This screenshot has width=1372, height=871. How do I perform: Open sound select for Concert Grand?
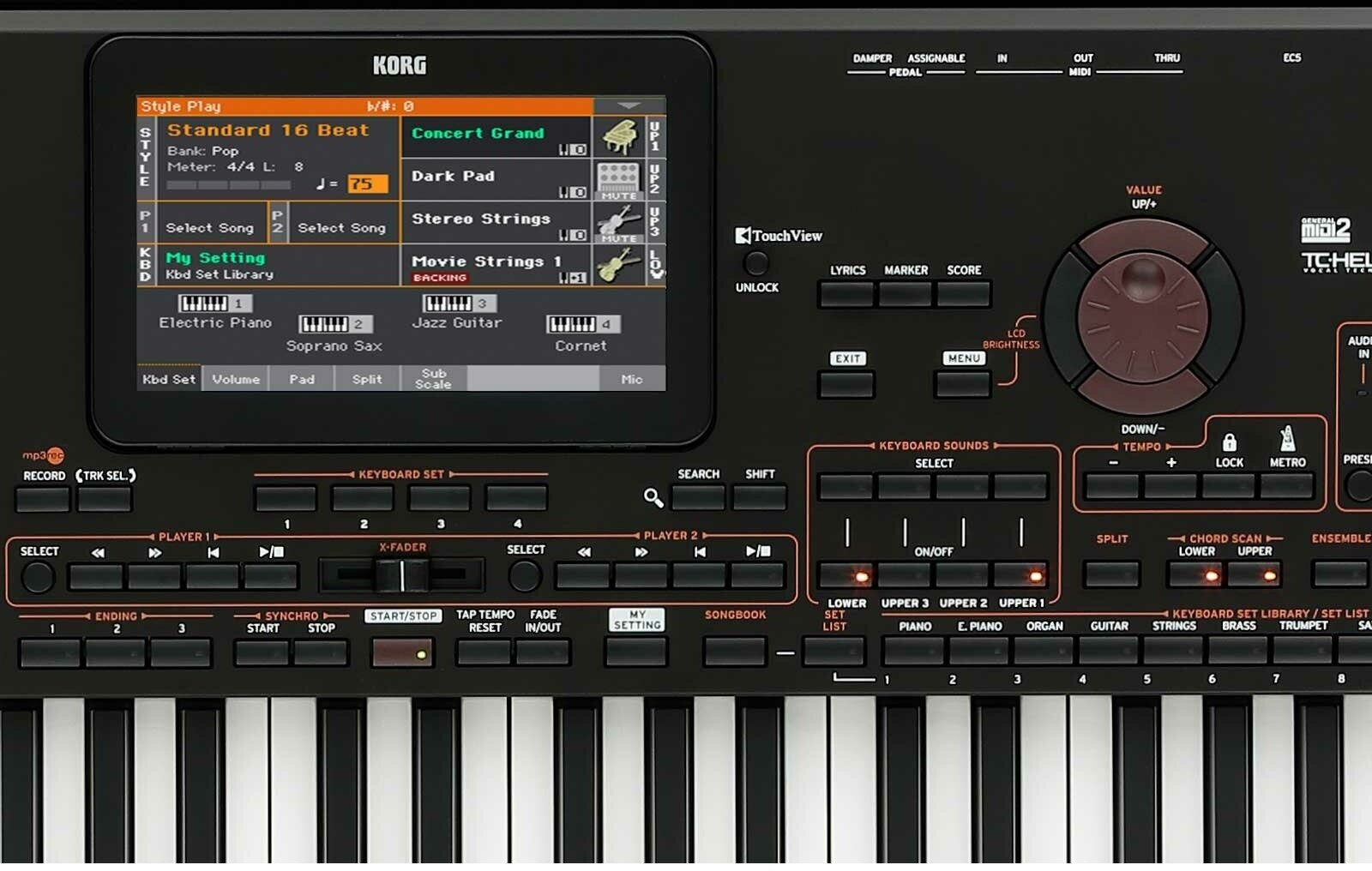click(495, 137)
